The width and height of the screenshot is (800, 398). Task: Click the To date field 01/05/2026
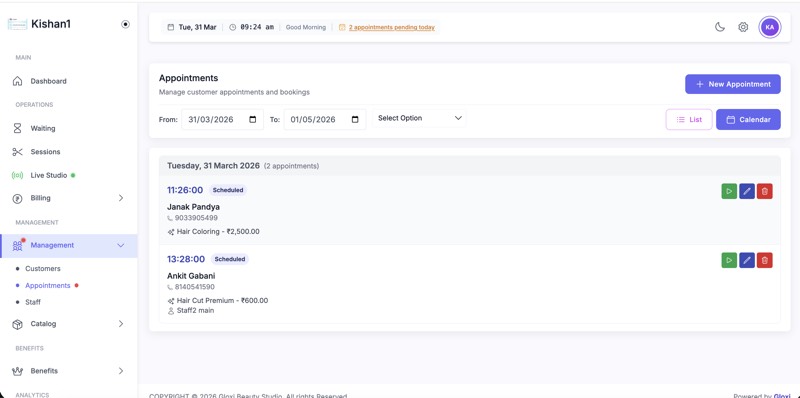coord(325,119)
